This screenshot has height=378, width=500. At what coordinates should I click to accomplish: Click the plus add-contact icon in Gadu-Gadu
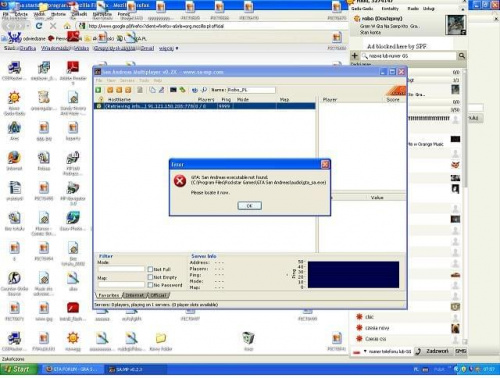click(355, 55)
